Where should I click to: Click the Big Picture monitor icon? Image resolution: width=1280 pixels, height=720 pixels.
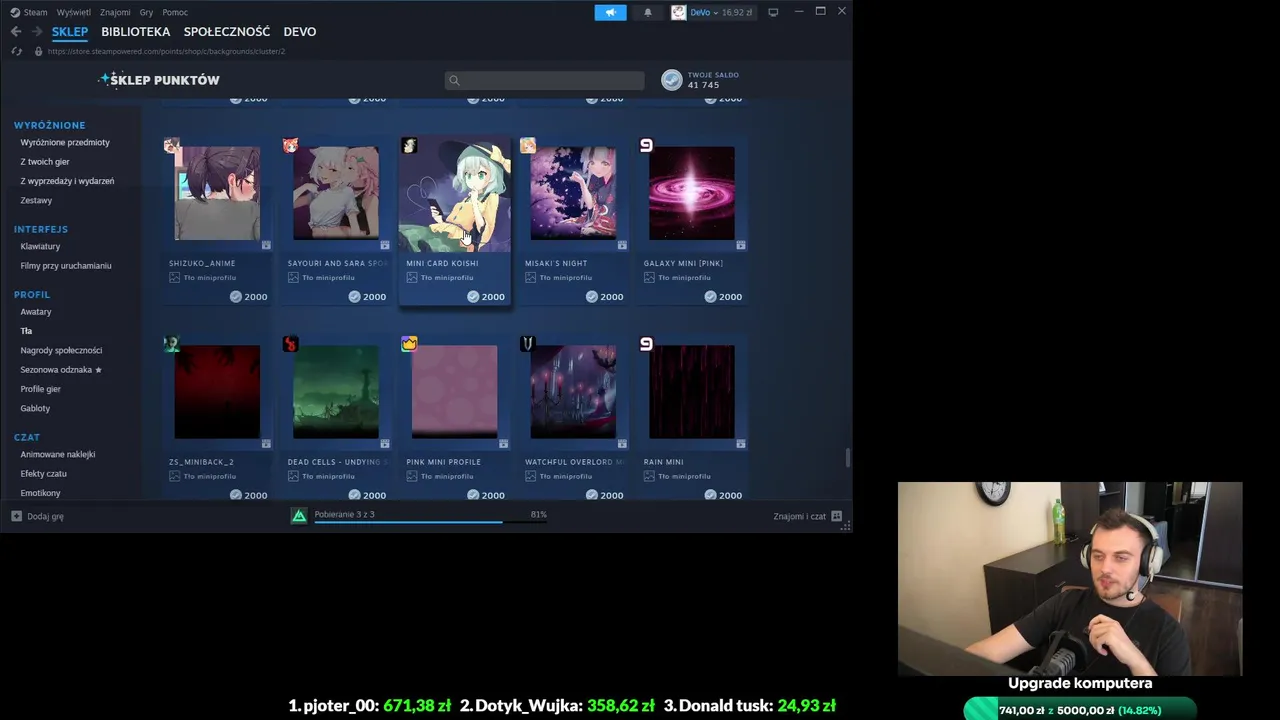[x=773, y=12]
